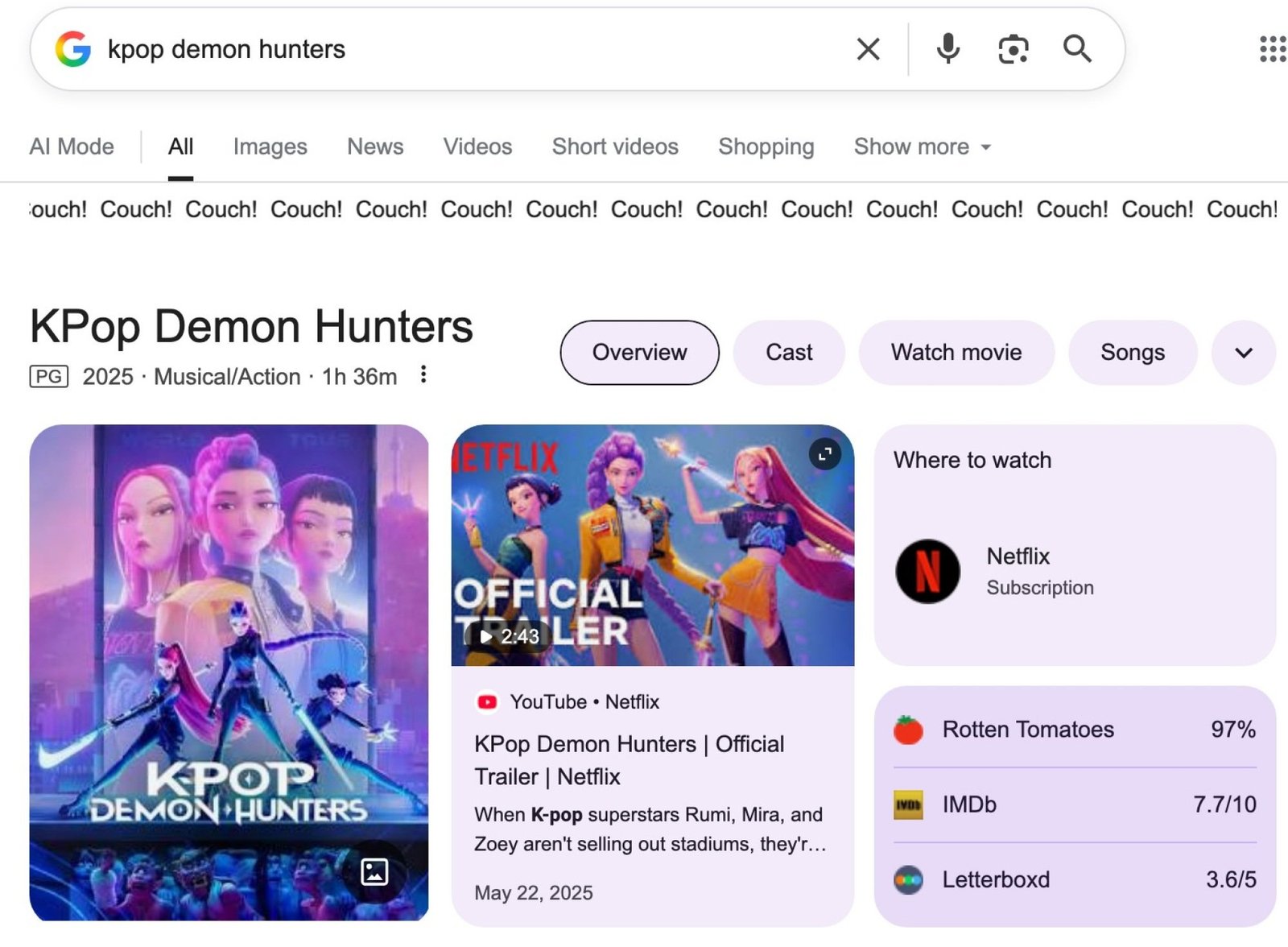Go to the Images tab
The width and height of the screenshot is (1288, 947).
pyautogui.click(x=270, y=147)
